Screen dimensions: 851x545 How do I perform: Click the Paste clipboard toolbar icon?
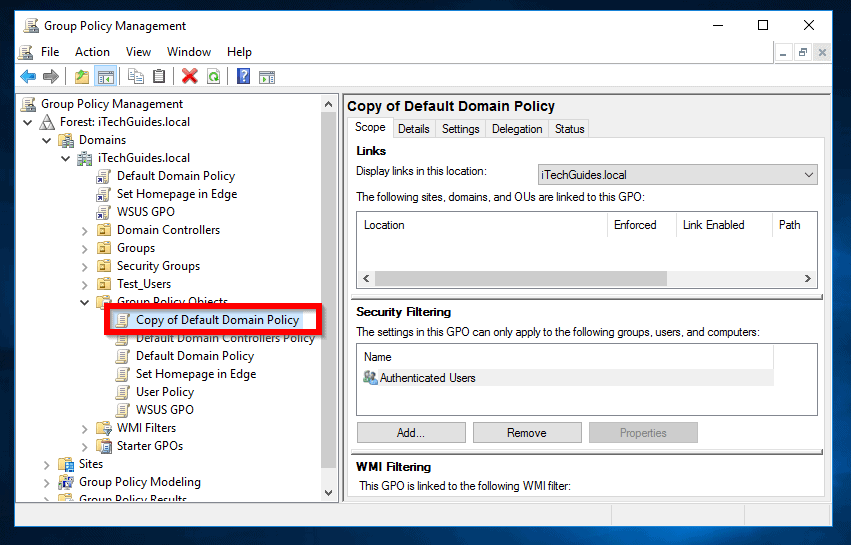tap(159, 77)
